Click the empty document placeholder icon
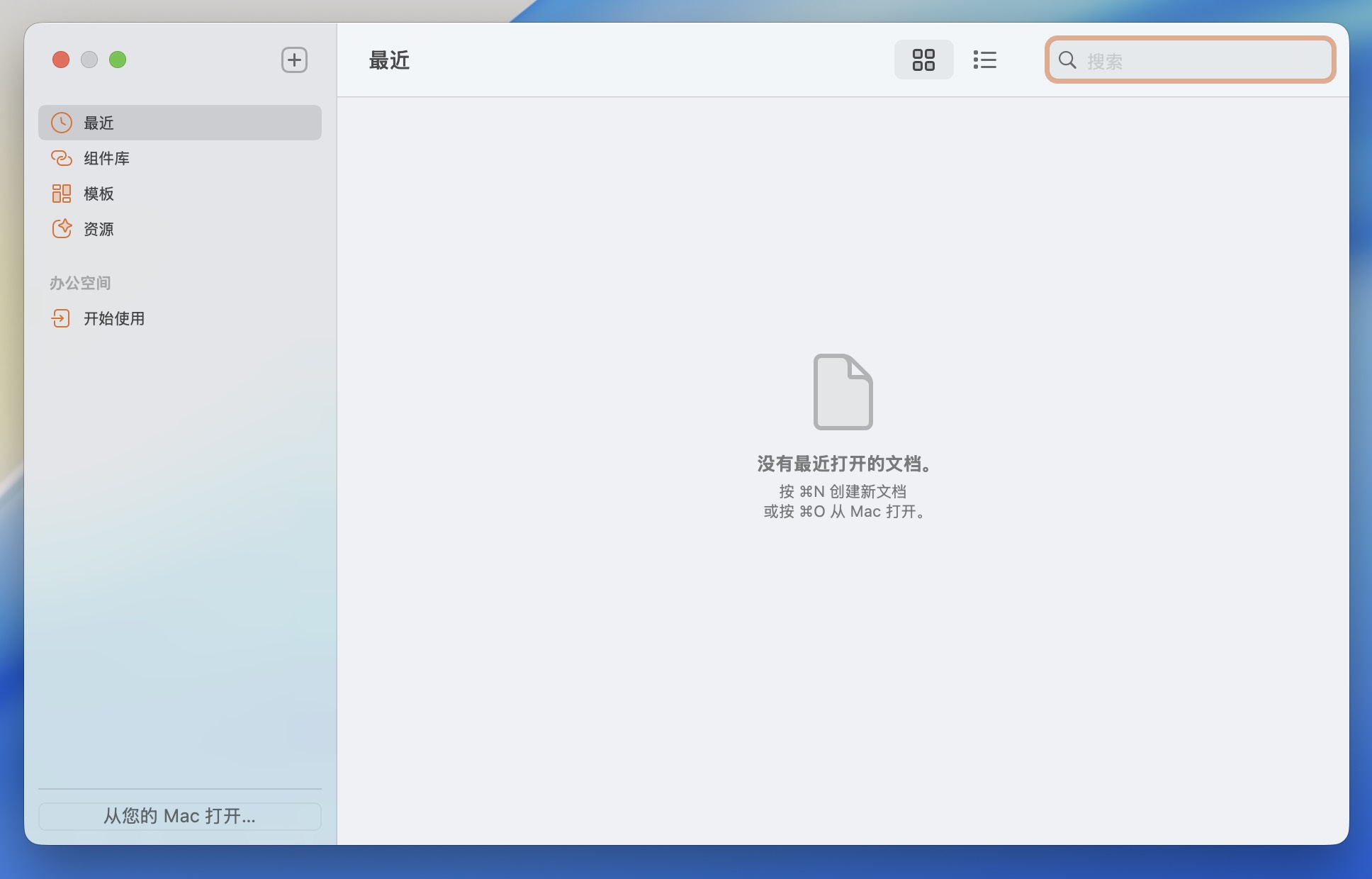Viewport: 1372px width, 879px height. [x=843, y=392]
